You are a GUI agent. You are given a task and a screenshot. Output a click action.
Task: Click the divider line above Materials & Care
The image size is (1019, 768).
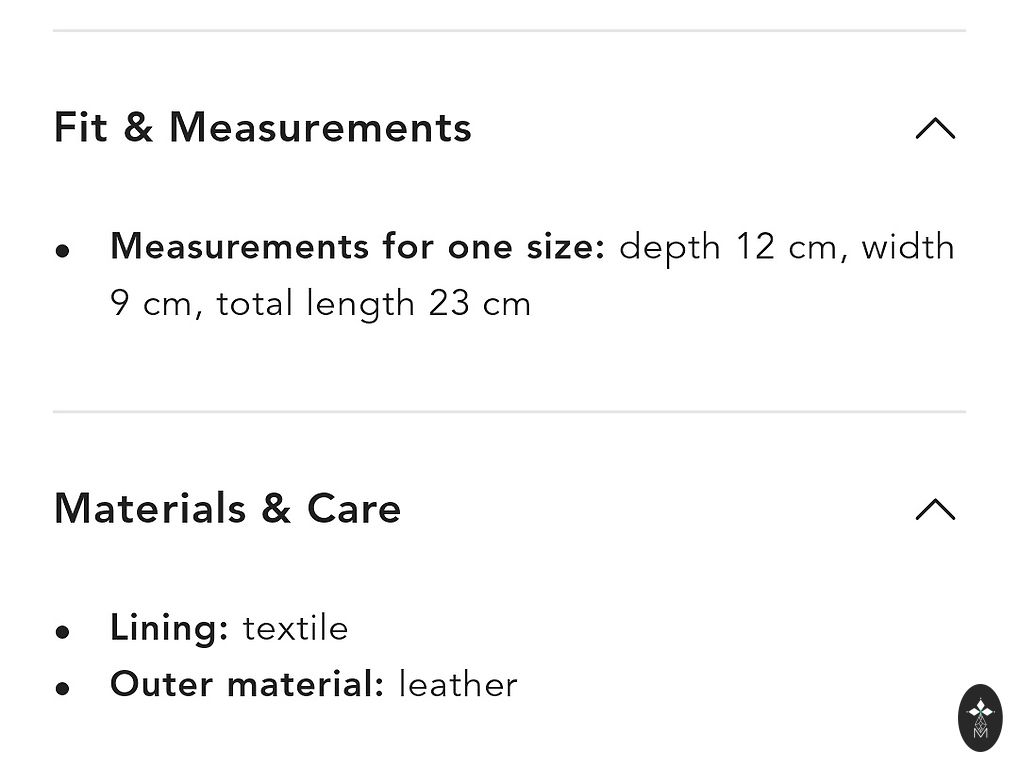tap(509, 411)
